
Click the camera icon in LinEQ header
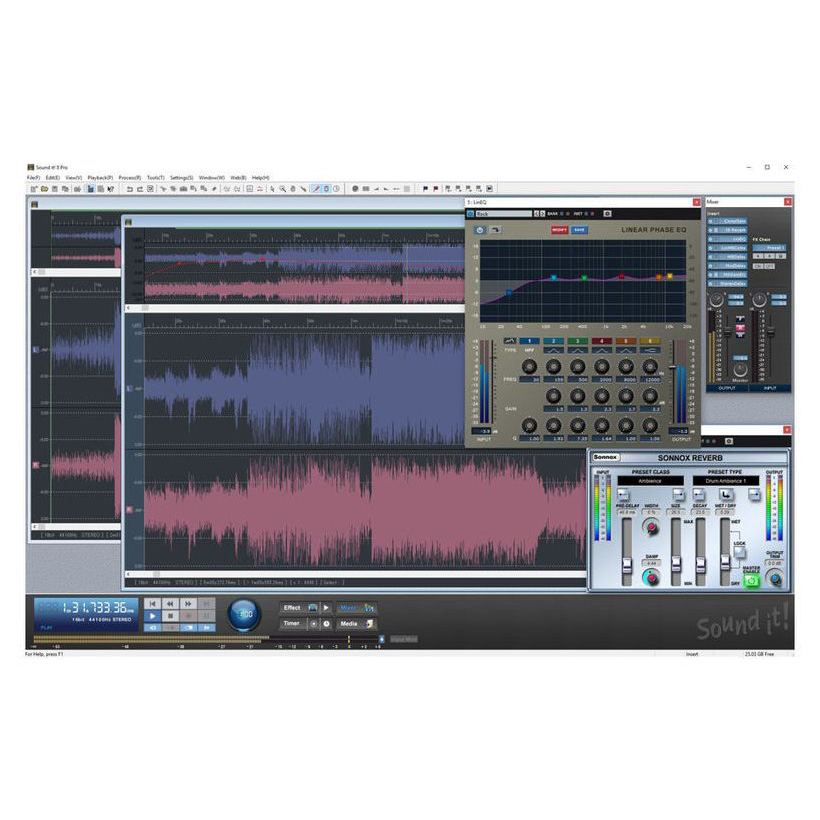pos(607,214)
